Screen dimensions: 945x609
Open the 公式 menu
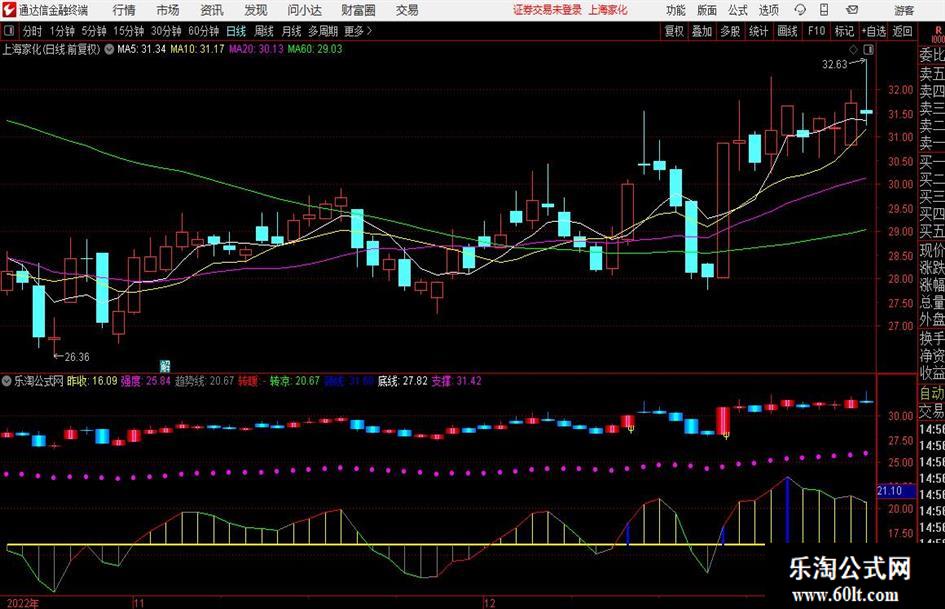737,10
